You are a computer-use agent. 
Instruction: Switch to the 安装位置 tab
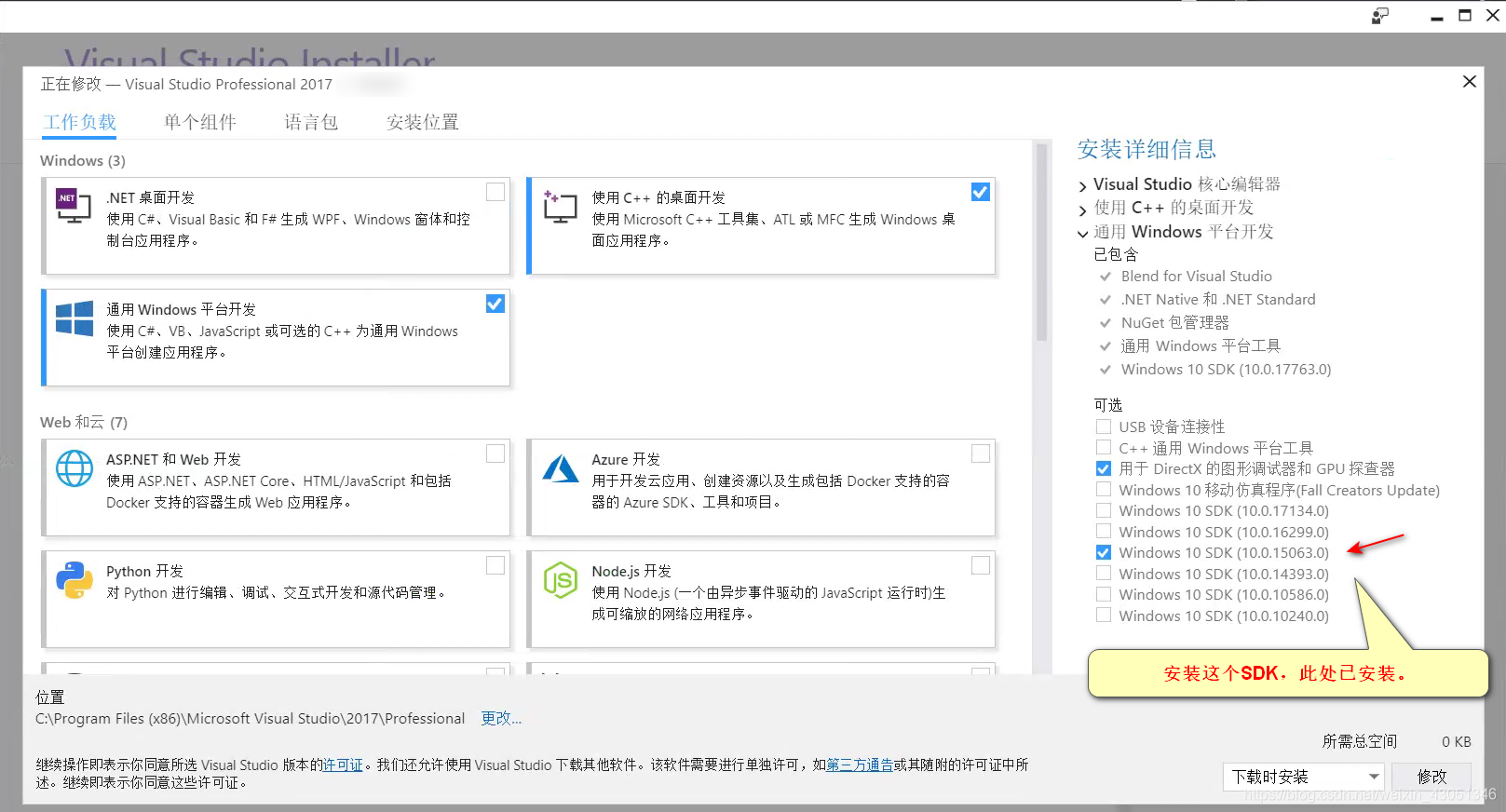click(x=423, y=122)
